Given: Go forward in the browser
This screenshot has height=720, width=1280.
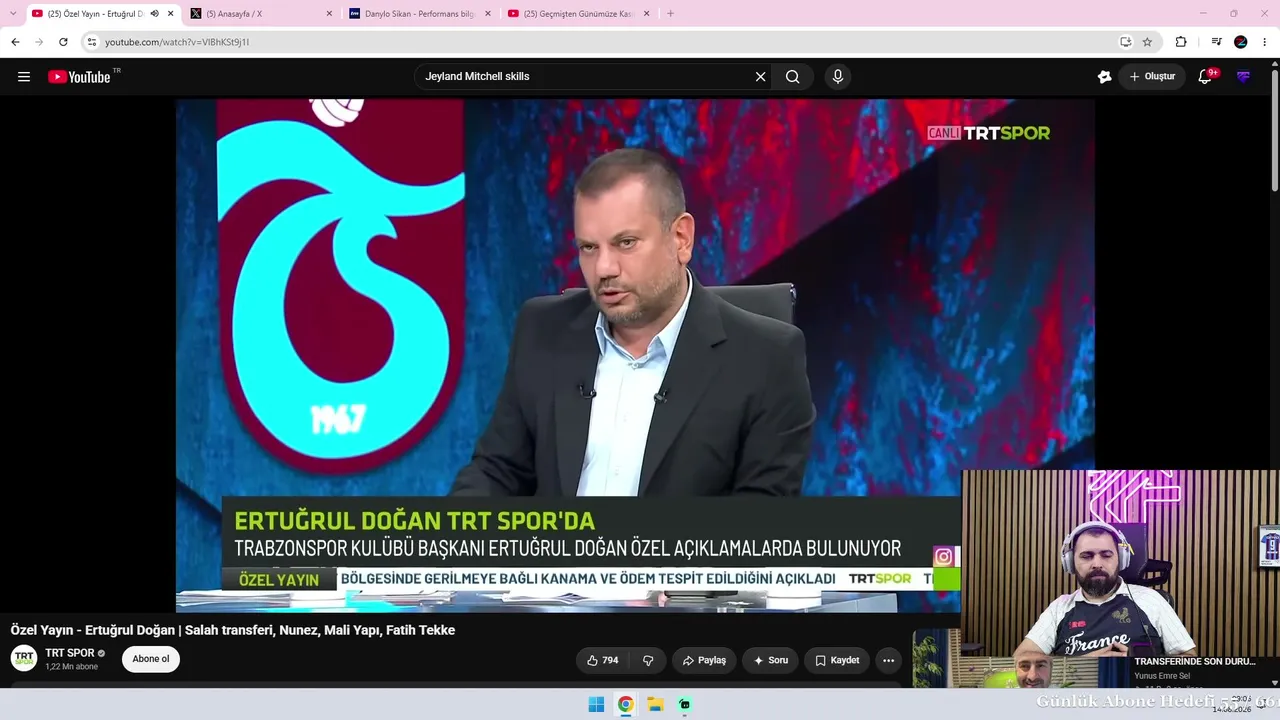Looking at the screenshot, I should point(39,42).
